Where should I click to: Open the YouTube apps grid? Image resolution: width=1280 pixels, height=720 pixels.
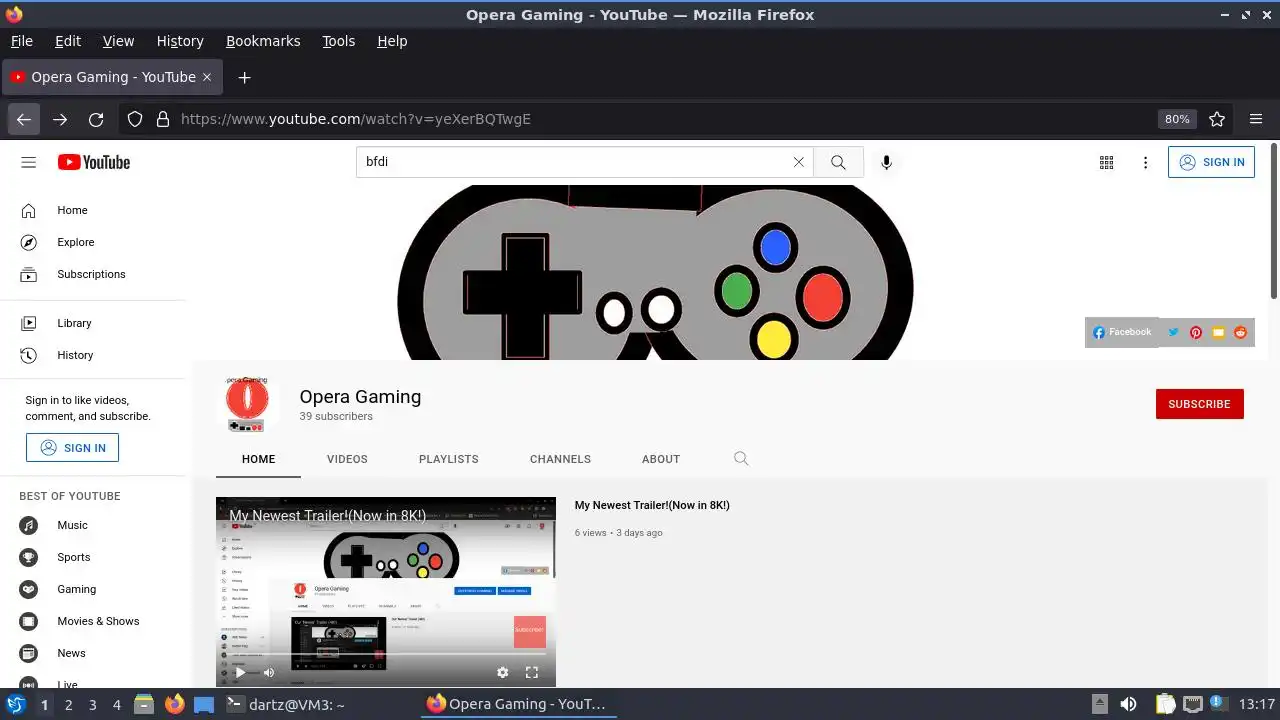[1106, 162]
